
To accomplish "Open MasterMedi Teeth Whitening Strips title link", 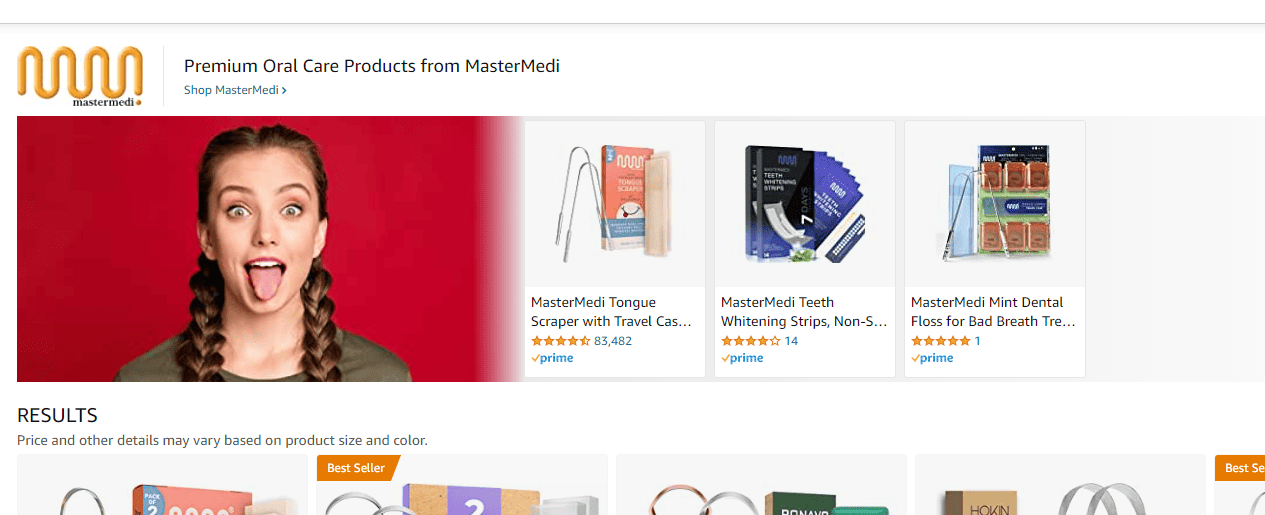I will click(x=804, y=312).
